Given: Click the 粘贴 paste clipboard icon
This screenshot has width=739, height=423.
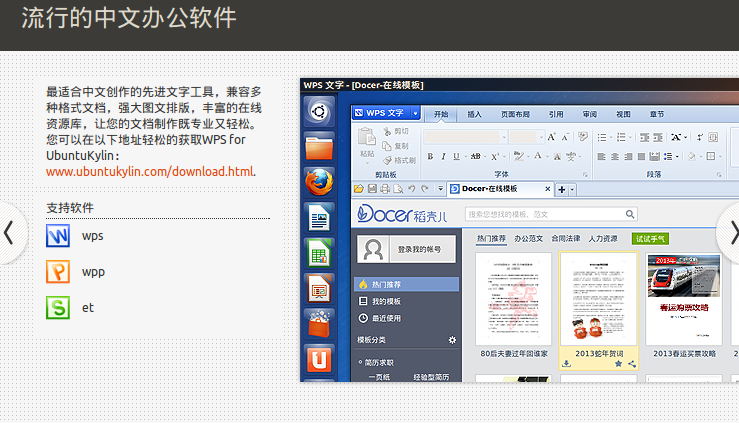Looking at the screenshot, I should [x=367, y=138].
